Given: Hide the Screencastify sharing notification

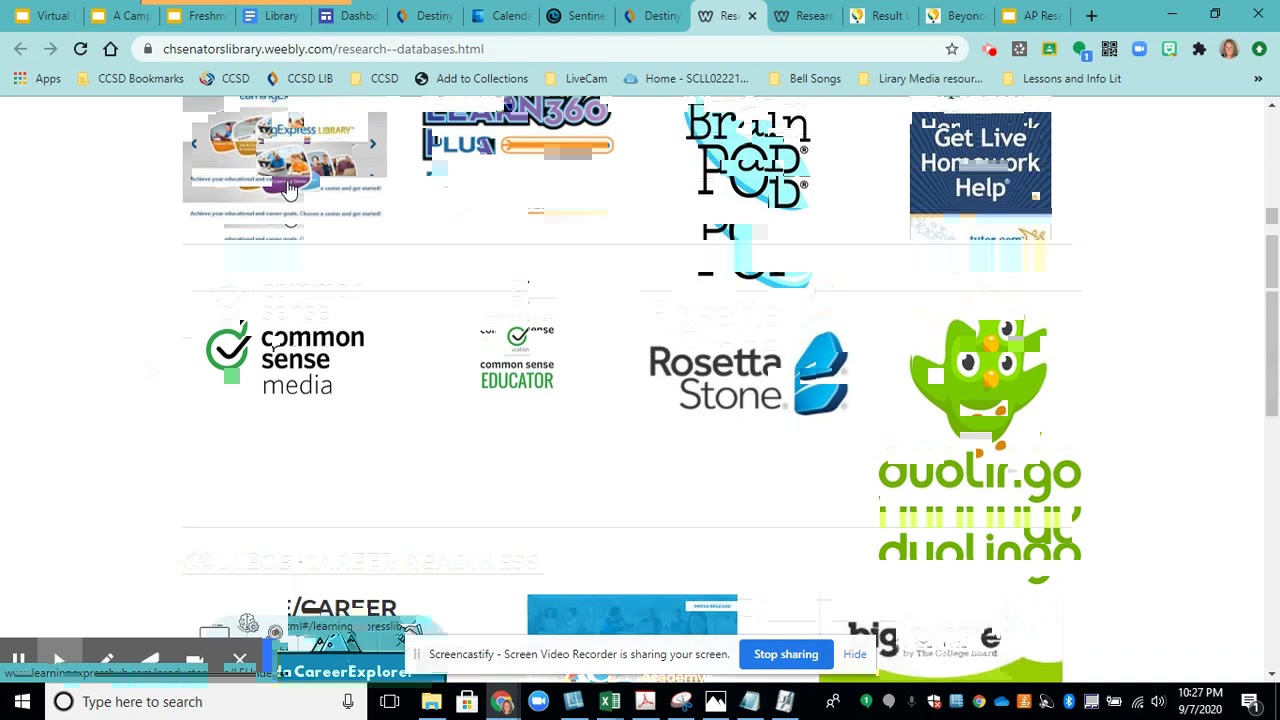Looking at the screenshot, I should 855,654.
